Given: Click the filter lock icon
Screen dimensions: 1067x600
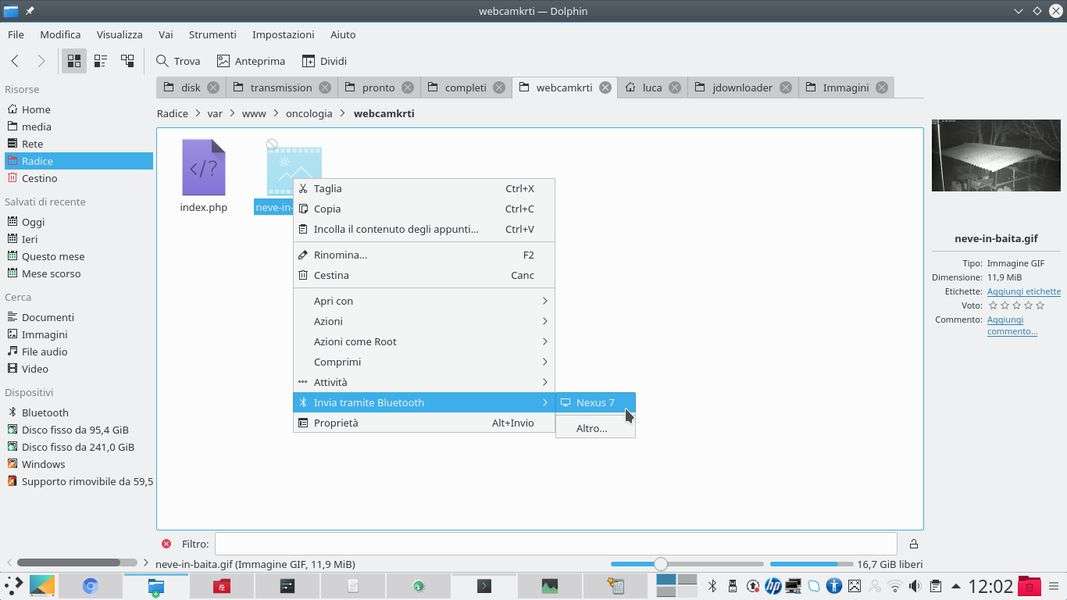Looking at the screenshot, I should click(913, 544).
